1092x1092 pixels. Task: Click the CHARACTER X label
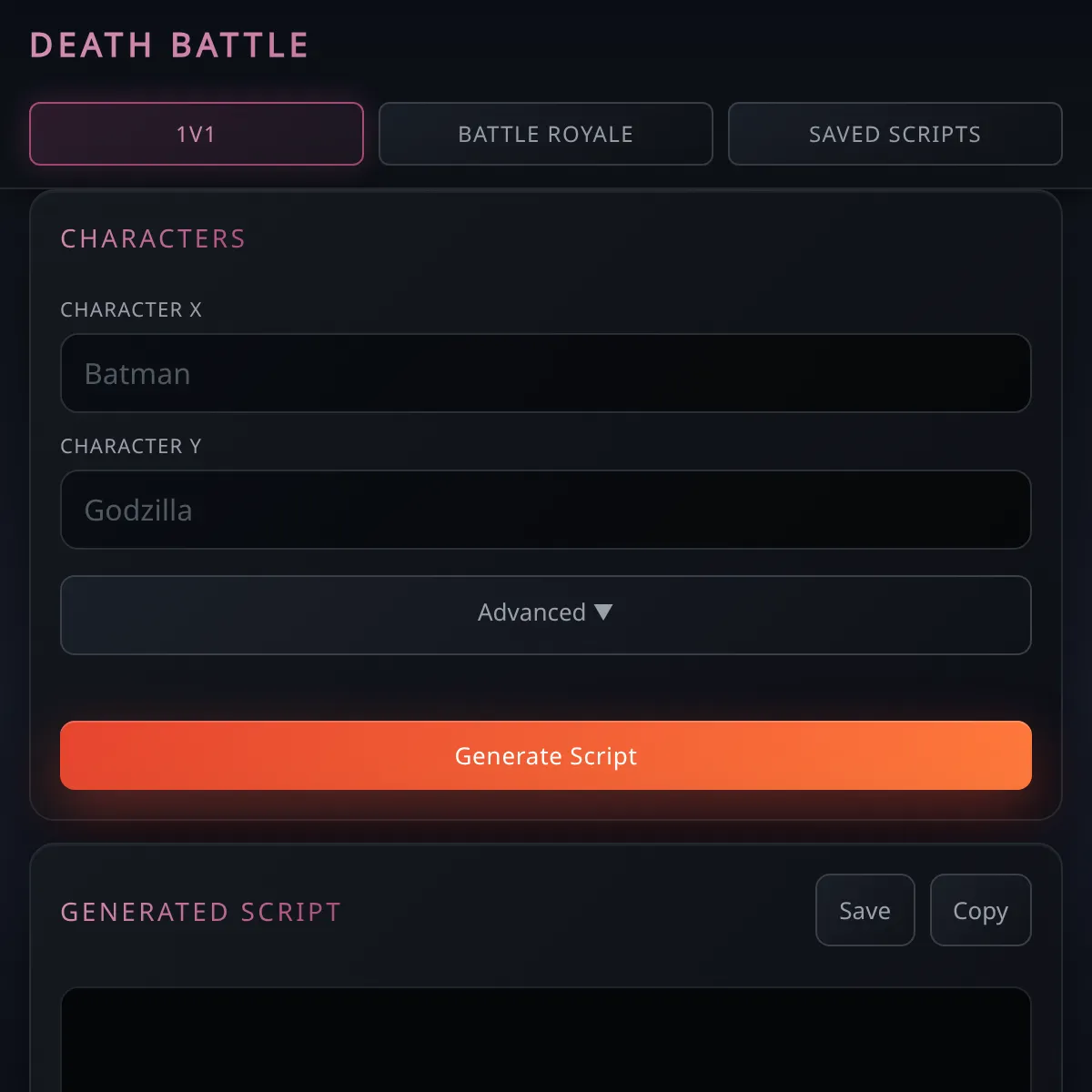click(131, 310)
